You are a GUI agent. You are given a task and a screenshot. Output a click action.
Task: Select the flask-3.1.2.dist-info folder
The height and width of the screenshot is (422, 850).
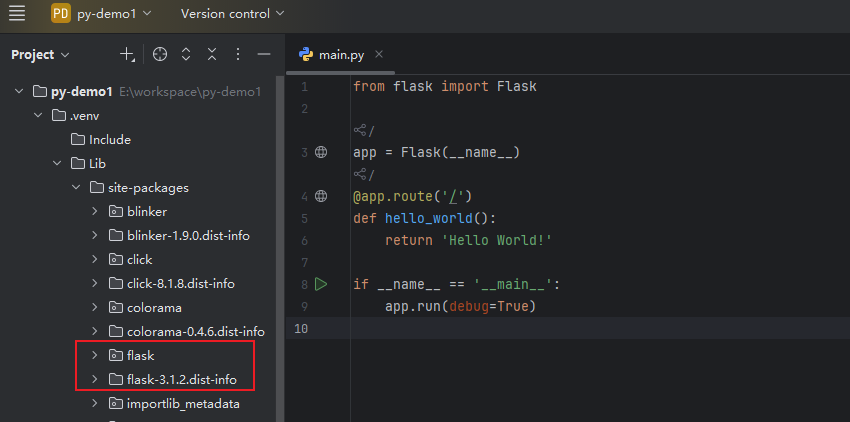coord(181,380)
